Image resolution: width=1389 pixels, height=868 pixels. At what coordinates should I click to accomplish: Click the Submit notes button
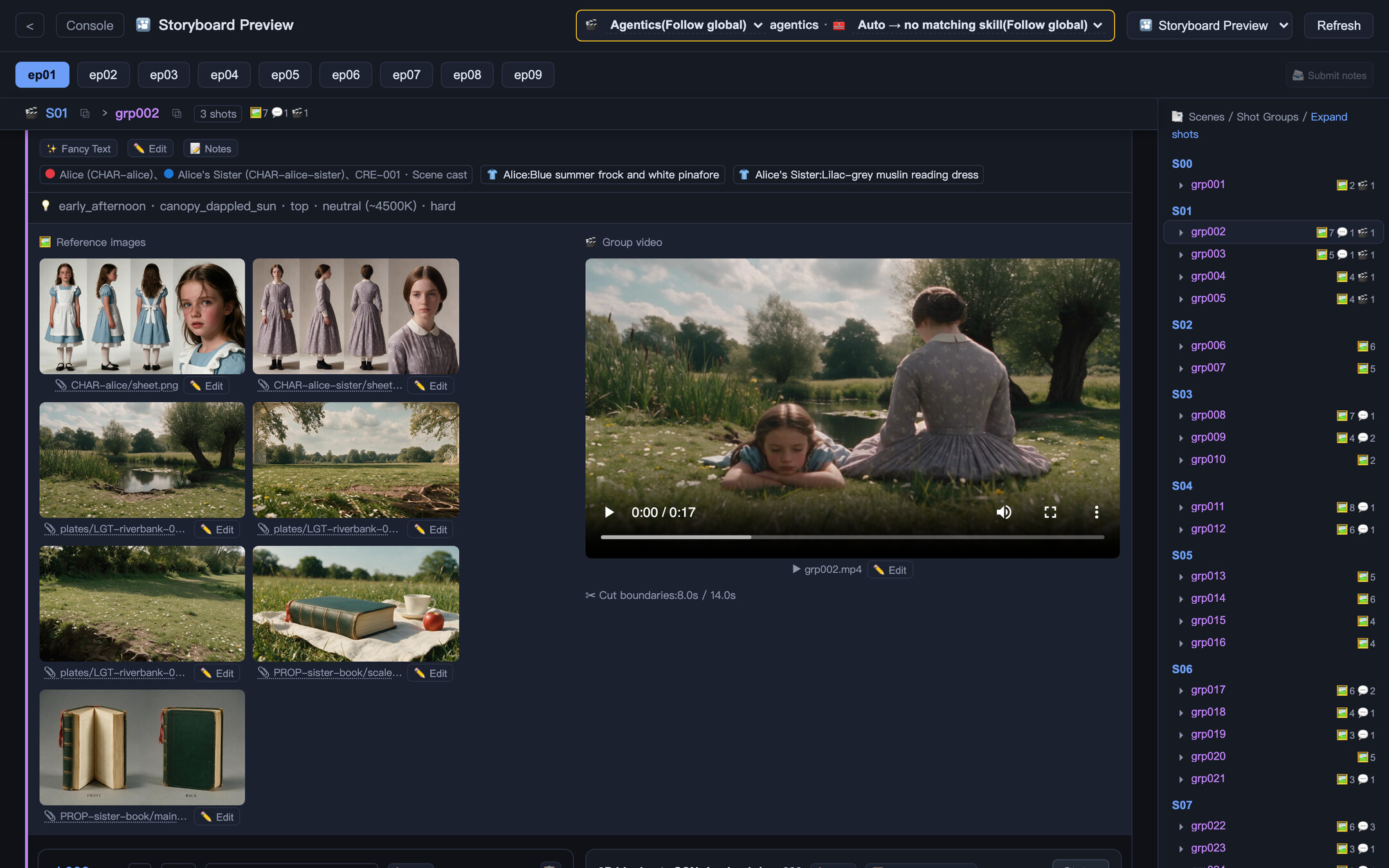click(x=1329, y=75)
